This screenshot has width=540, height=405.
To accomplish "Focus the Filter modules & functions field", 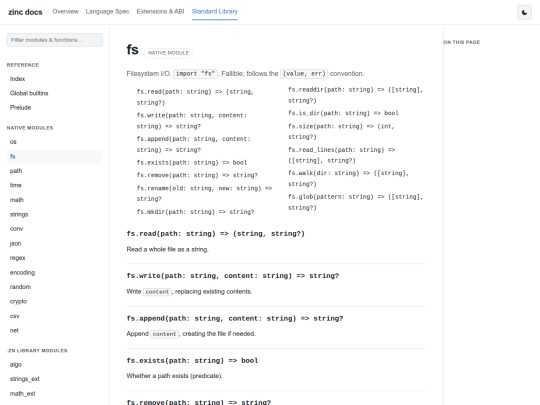I will pos(54,40).
